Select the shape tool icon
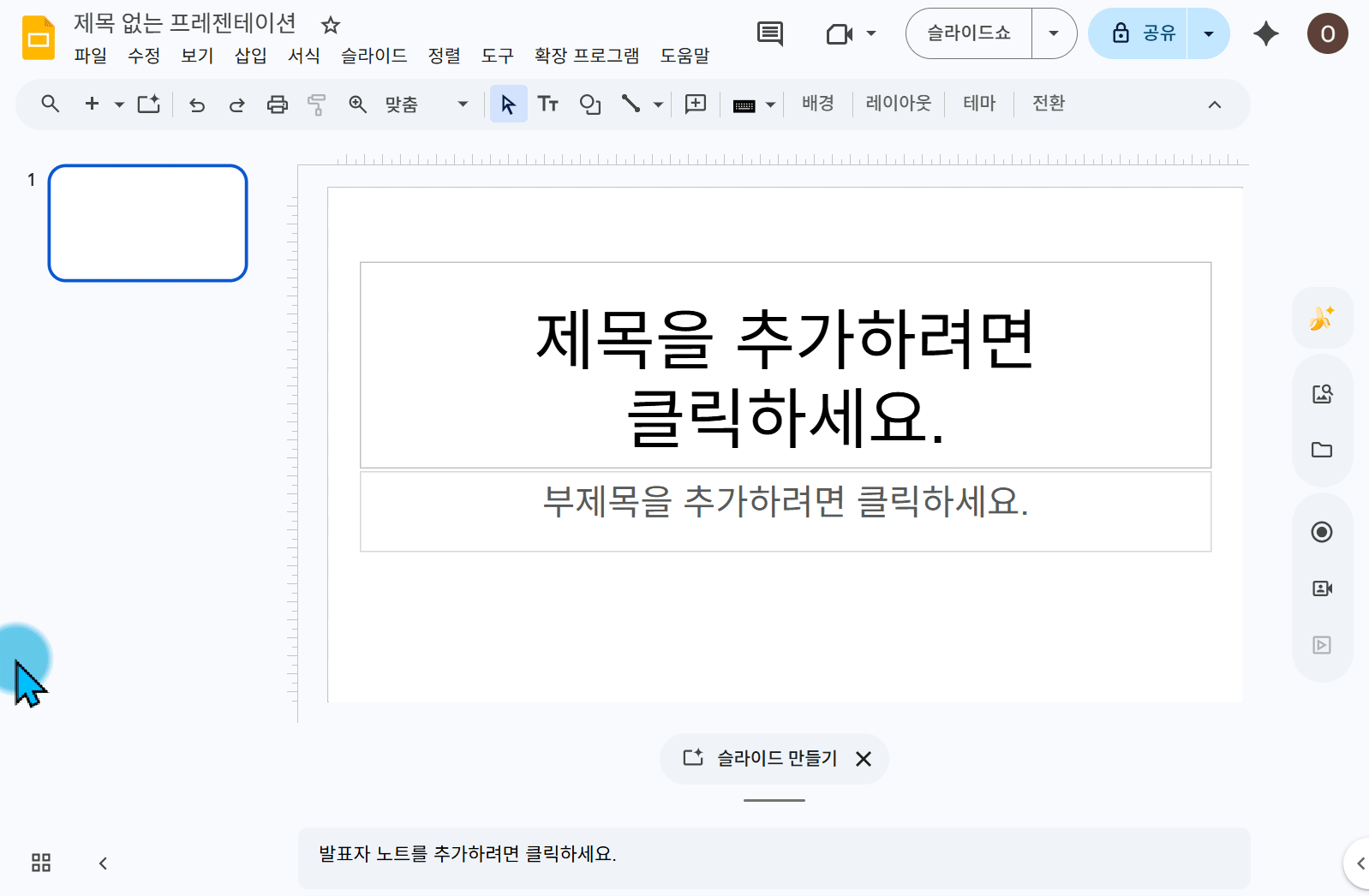The height and width of the screenshot is (896, 1369). [590, 105]
